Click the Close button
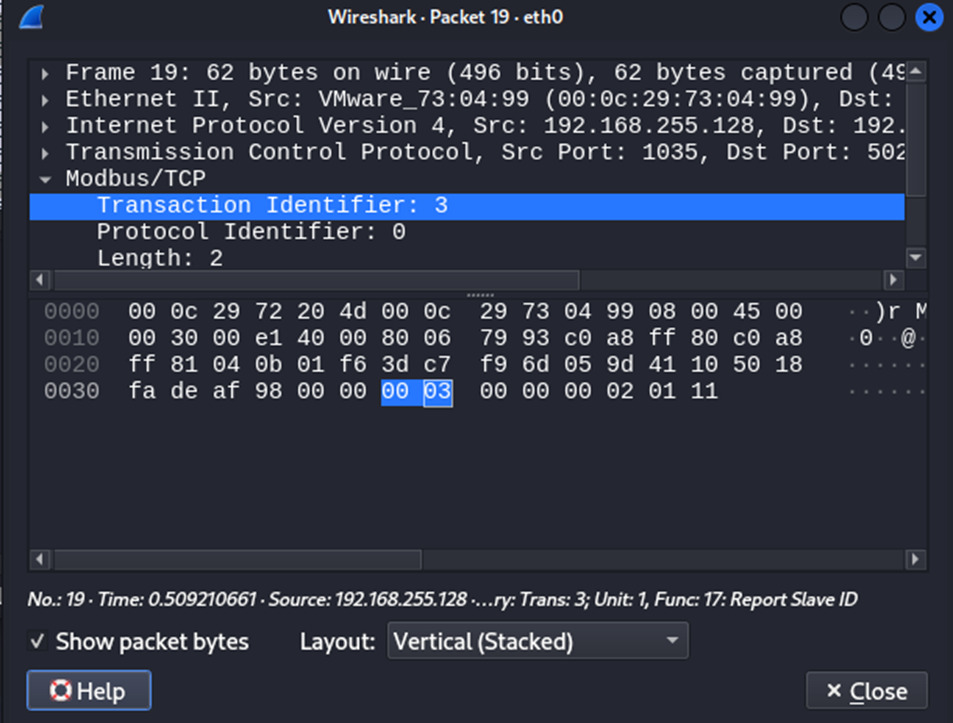 point(868,690)
